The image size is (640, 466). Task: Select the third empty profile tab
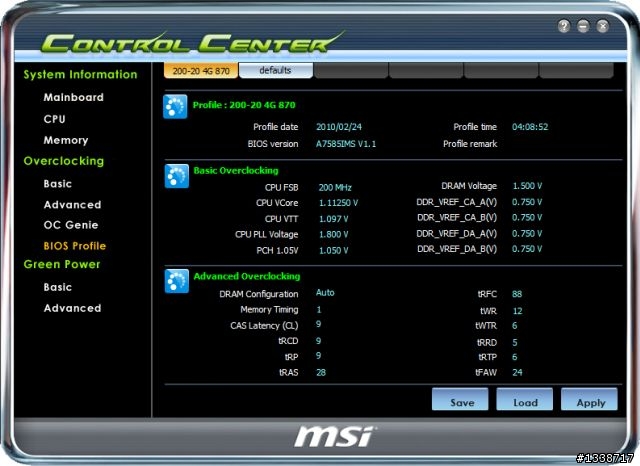(351, 70)
